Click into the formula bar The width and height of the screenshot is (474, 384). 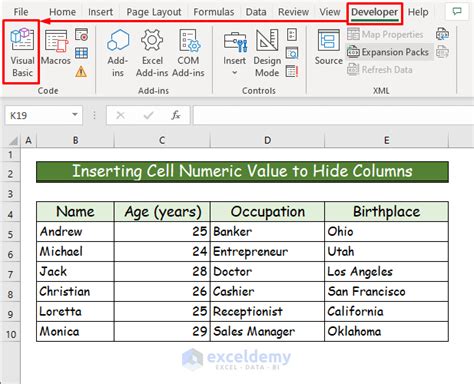pos(333,115)
